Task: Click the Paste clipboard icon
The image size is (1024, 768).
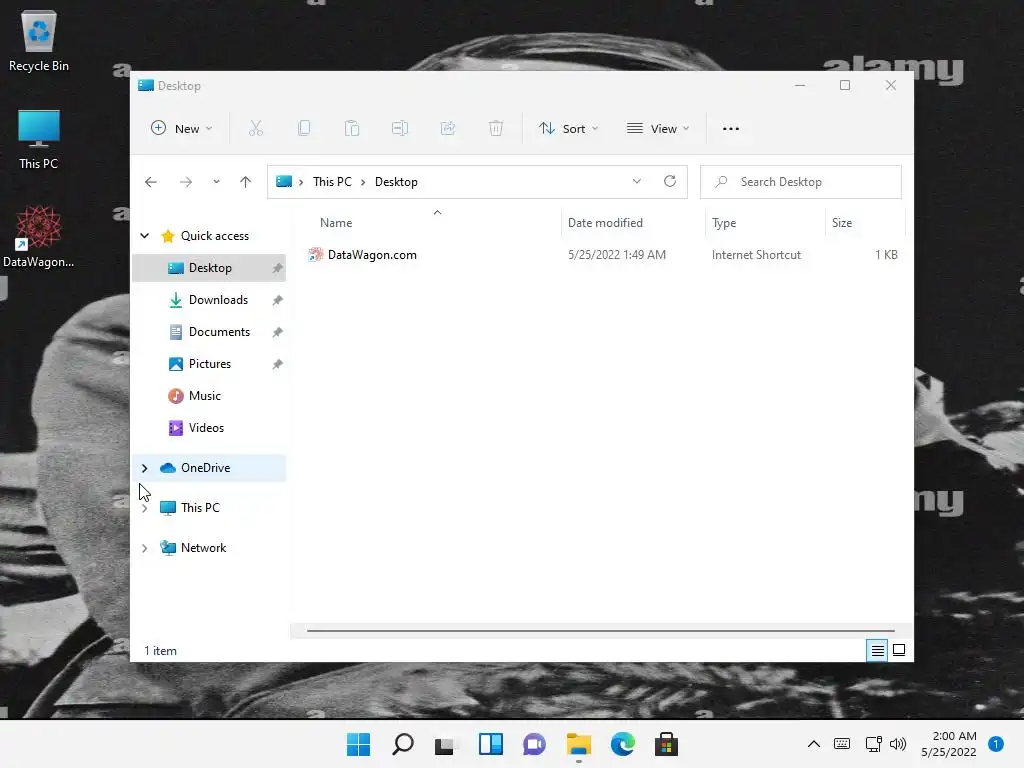Action: click(352, 129)
